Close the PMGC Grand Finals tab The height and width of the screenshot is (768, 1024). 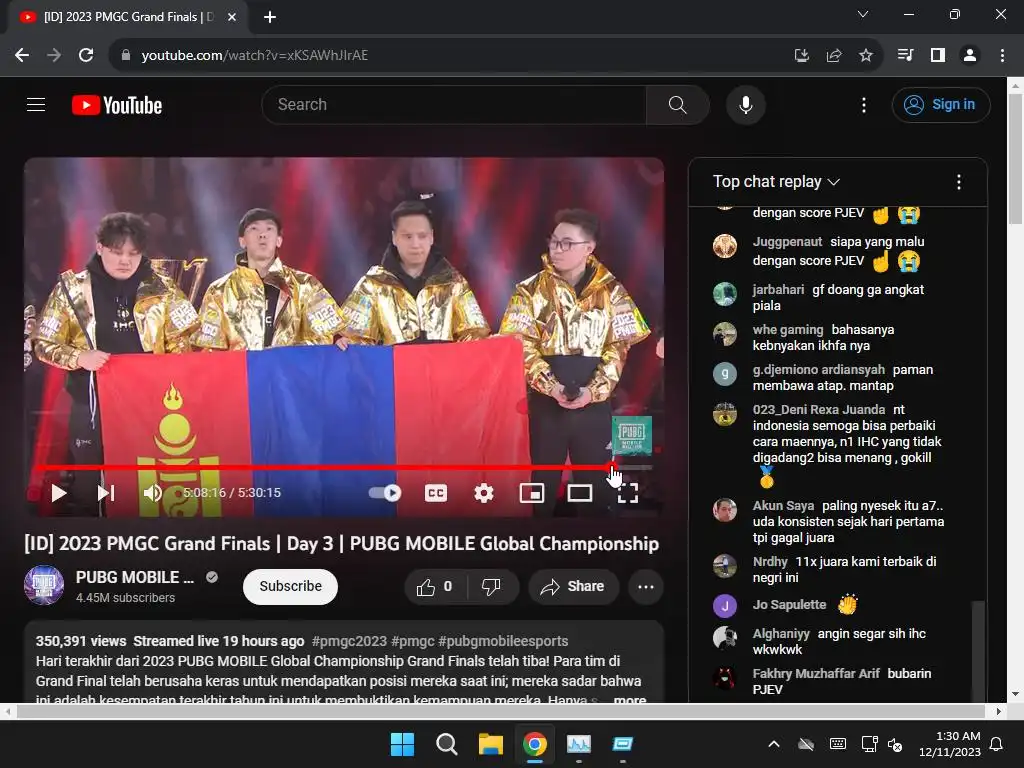(232, 18)
